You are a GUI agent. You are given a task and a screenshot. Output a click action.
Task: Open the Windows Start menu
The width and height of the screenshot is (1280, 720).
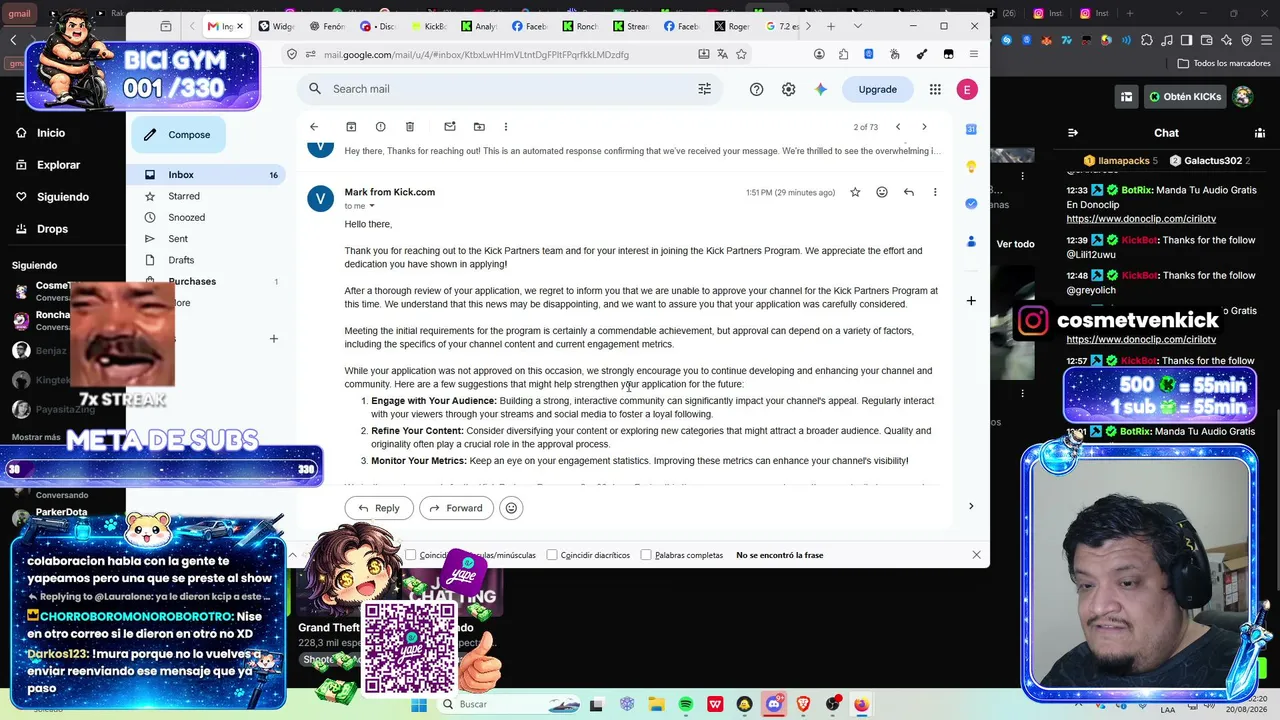click(419, 705)
